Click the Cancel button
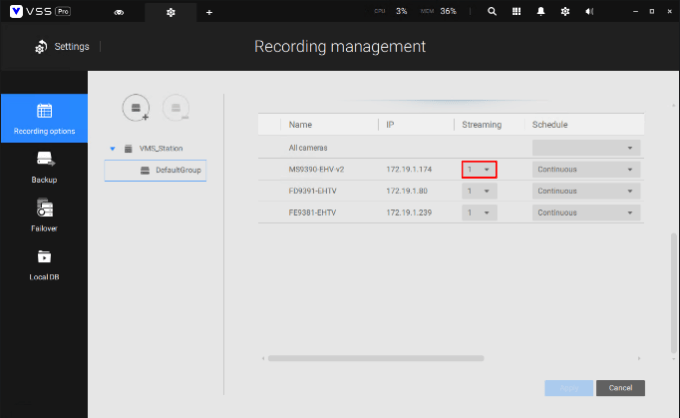Viewport: 680px width, 418px height. click(x=620, y=387)
